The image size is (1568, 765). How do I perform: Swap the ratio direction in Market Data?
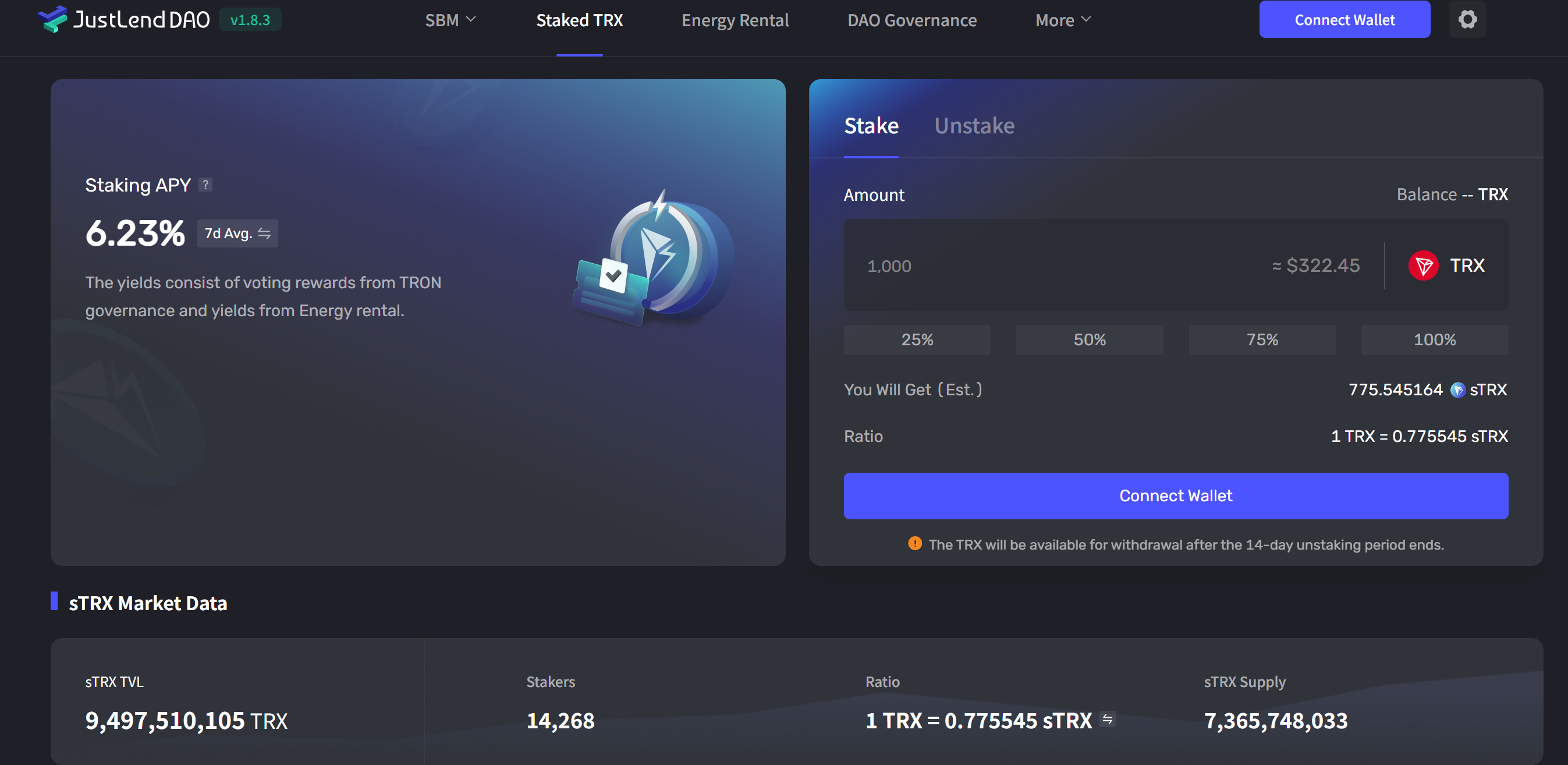tap(1107, 720)
